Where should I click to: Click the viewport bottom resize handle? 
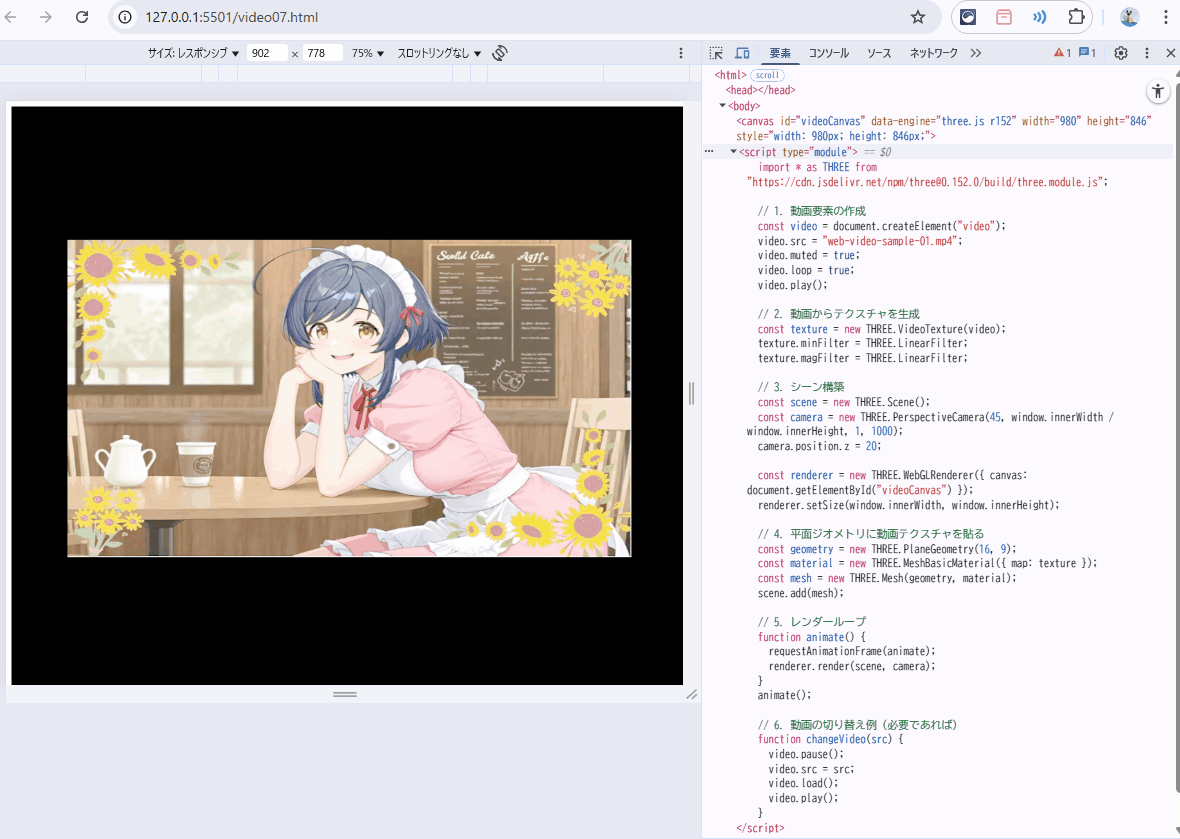point(345,694)
